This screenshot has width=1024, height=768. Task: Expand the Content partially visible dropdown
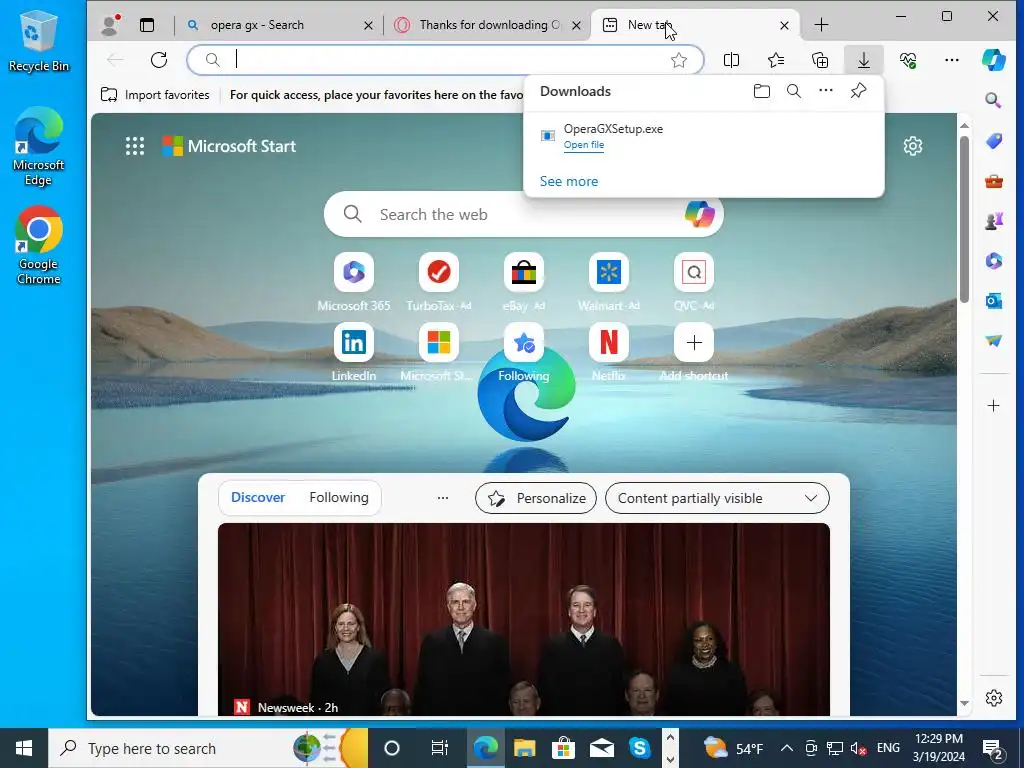pos(717,498)
